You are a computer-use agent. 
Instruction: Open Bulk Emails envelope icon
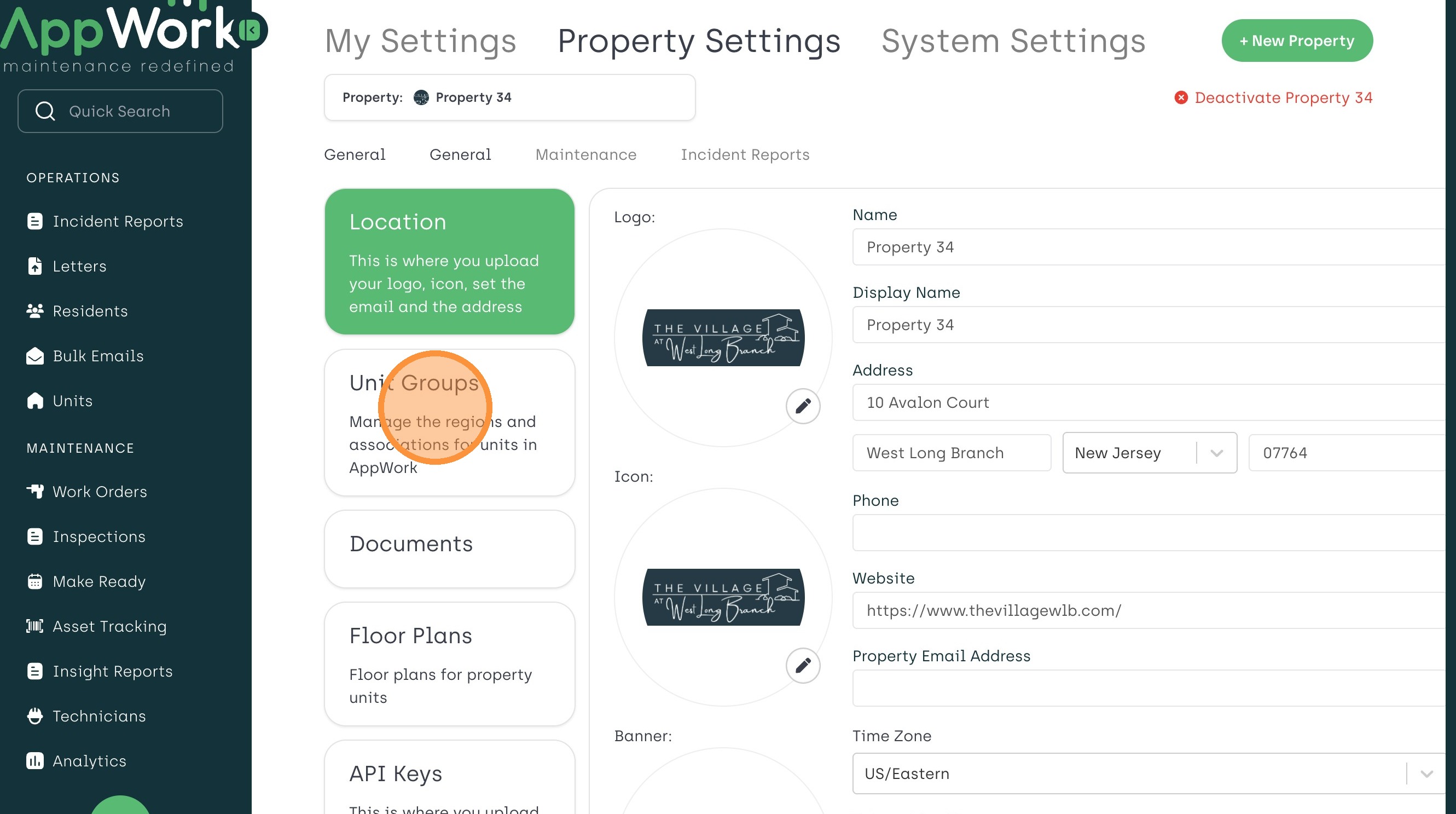[34, 356]
